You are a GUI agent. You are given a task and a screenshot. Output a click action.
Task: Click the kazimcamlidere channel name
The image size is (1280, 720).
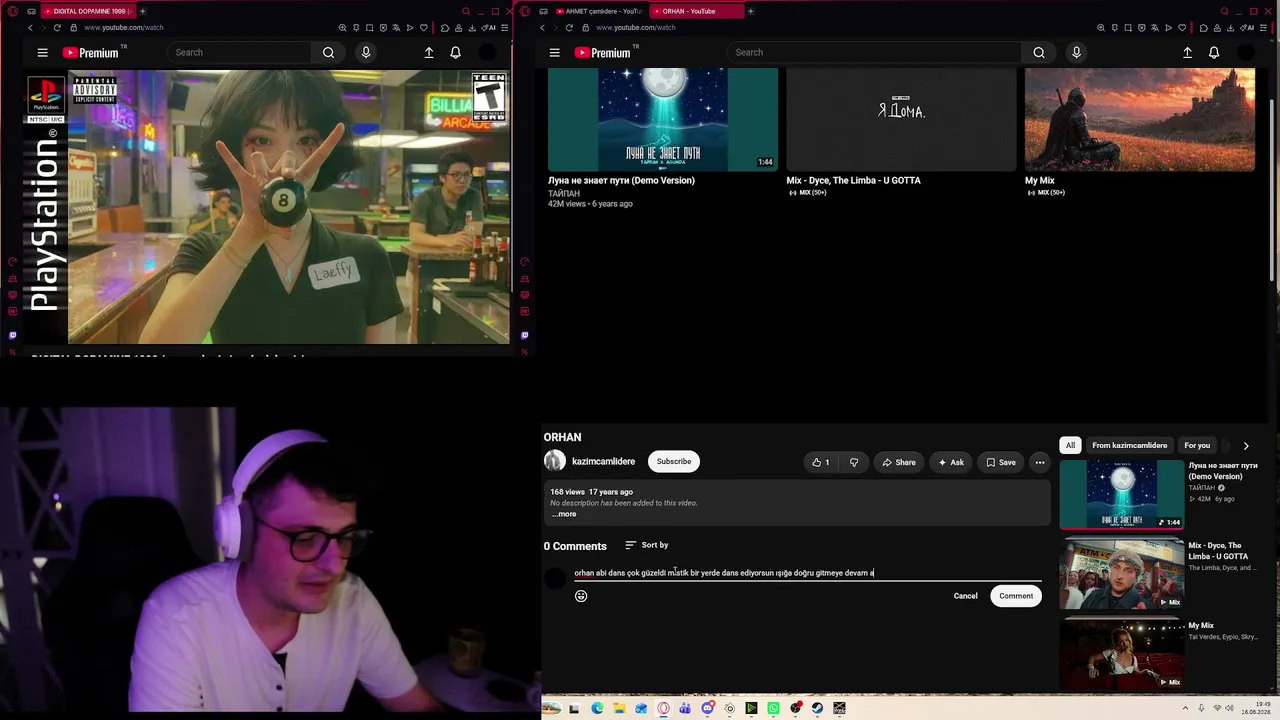[x=603, y=462]
